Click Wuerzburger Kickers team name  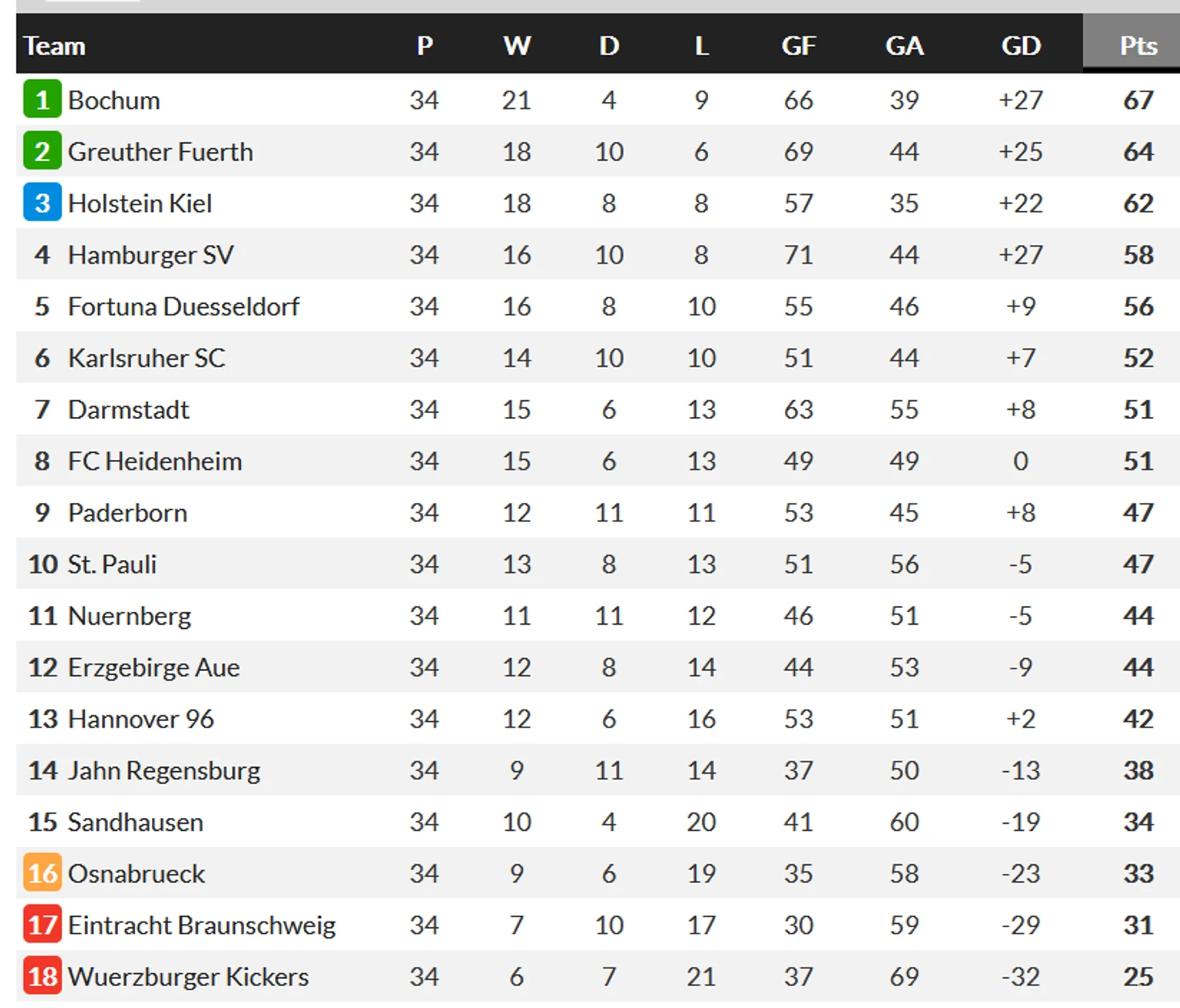(188, 977)
